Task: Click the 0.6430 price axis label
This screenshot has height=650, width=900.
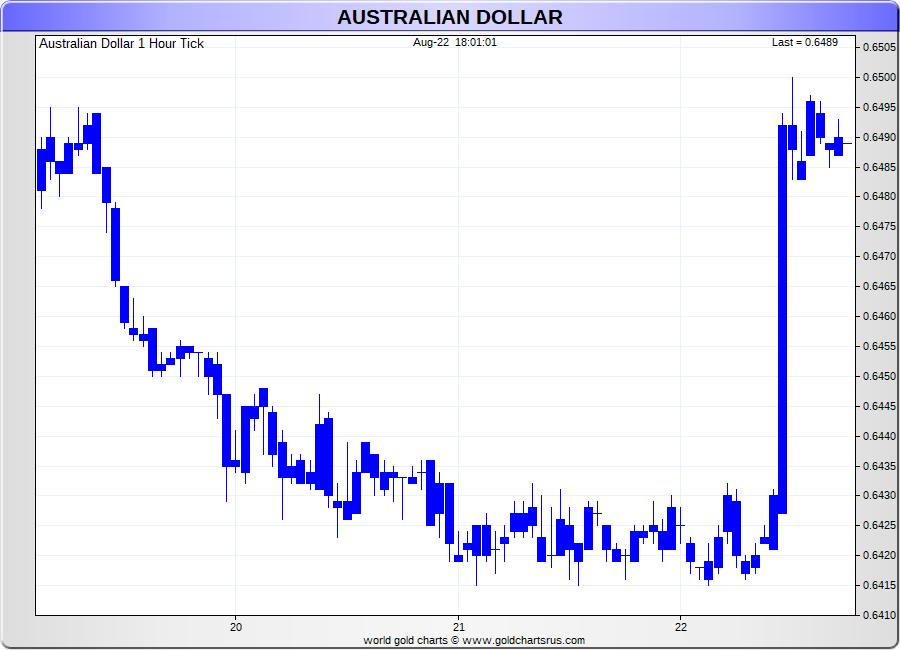Action: point(879,495)
